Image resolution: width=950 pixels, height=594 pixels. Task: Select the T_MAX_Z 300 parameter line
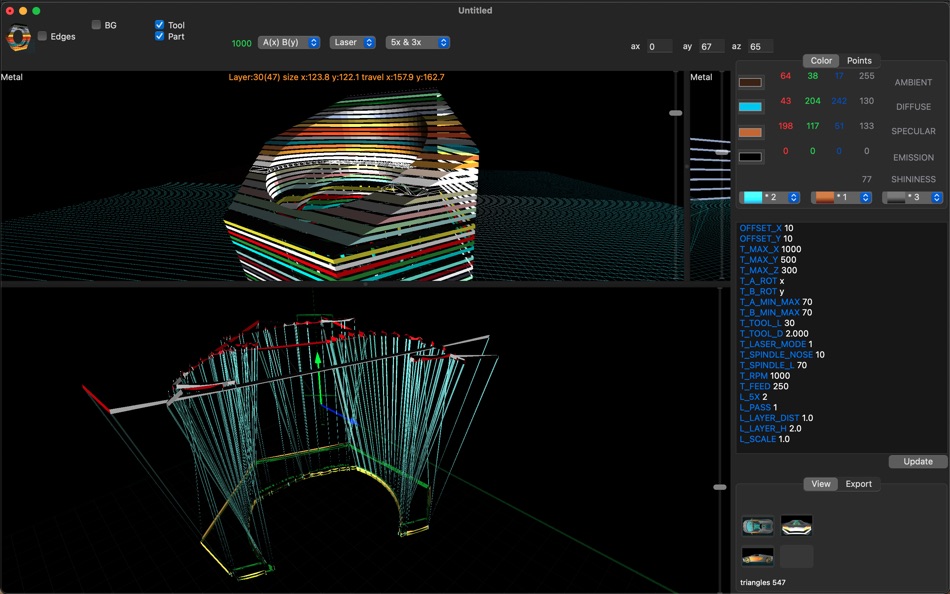tap(768, 270)
